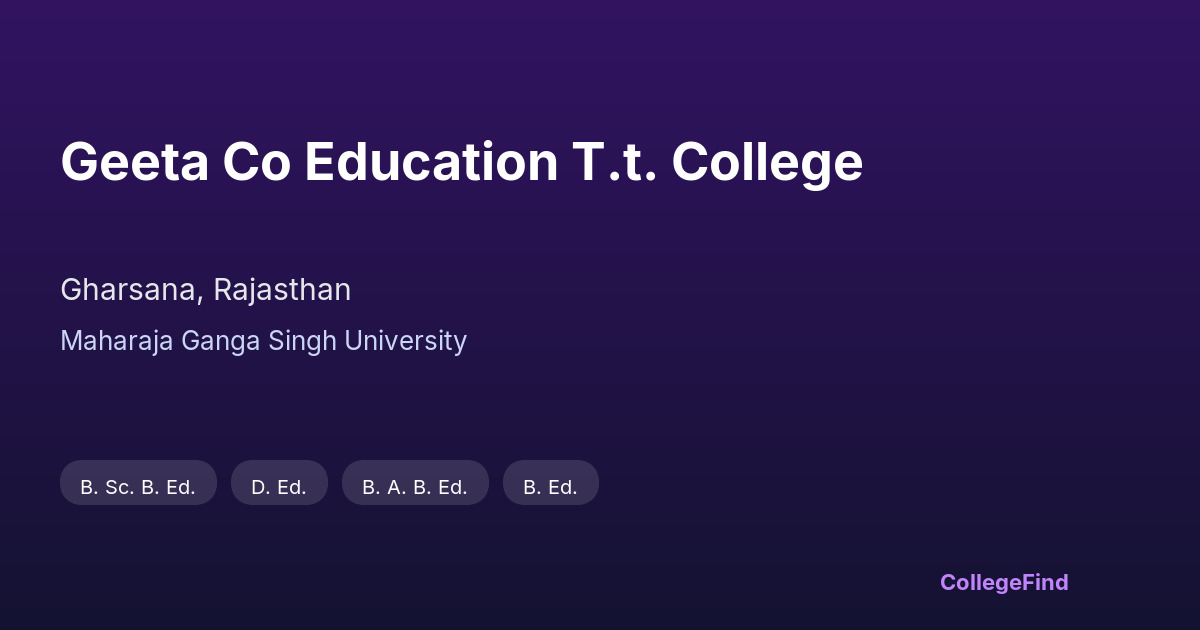Viewport: 1200px width, 630px height.
Task: Click the Gharsana, Rajasthan location text
Action: [205, 290]
